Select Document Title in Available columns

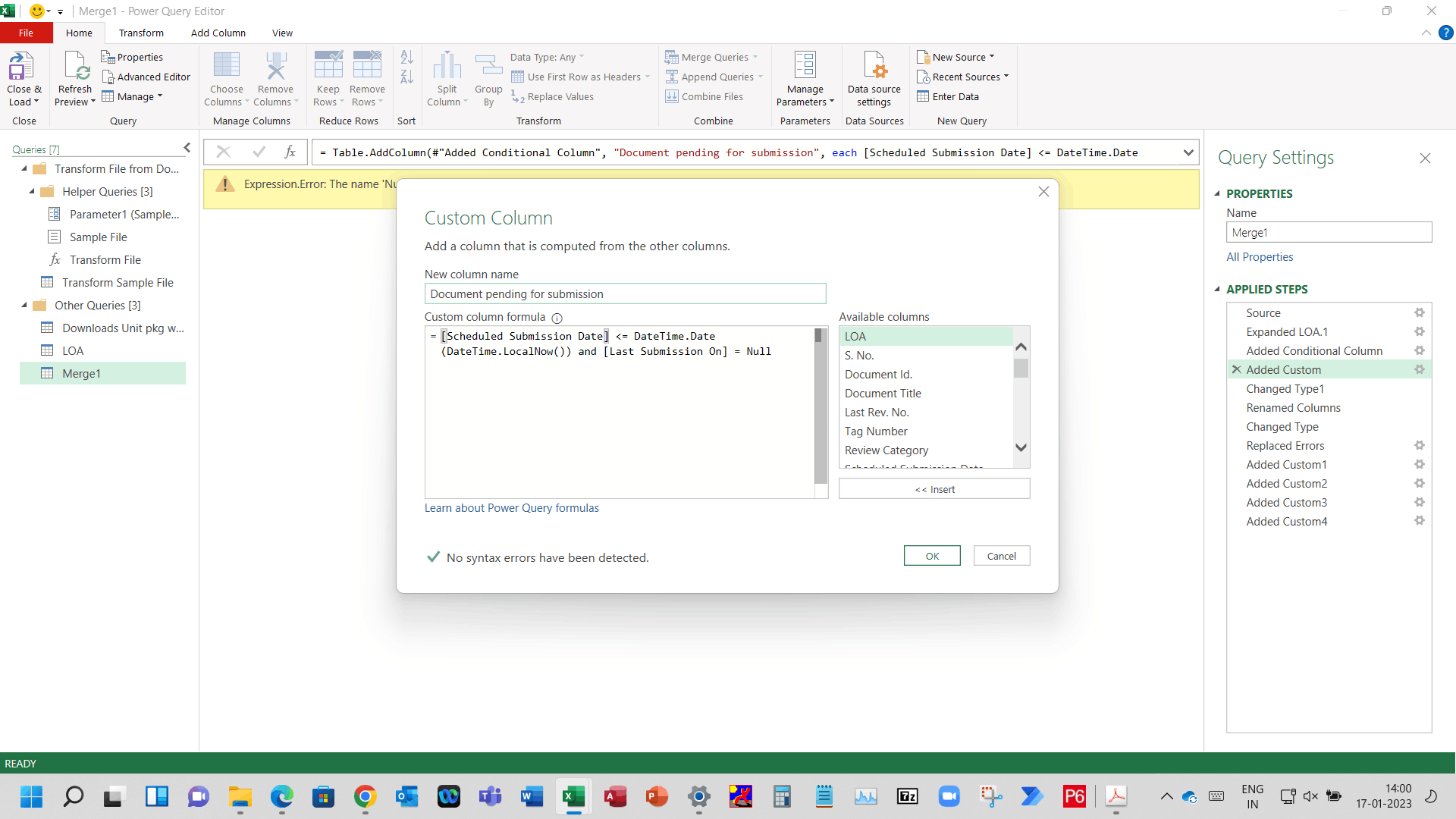(x=883, y=394)
